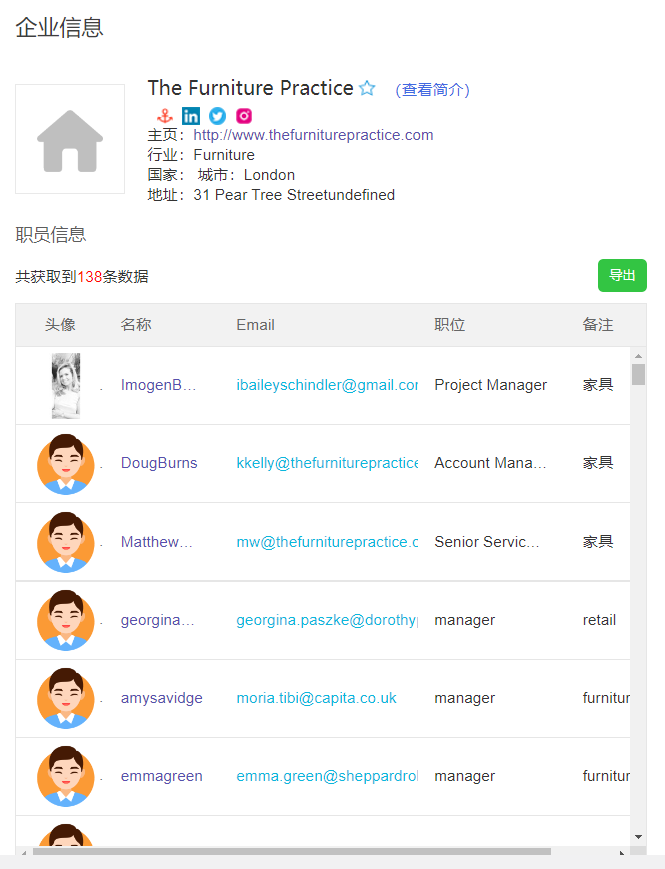
Task: Click georgina... avatar icon
Action: [65, 620]
